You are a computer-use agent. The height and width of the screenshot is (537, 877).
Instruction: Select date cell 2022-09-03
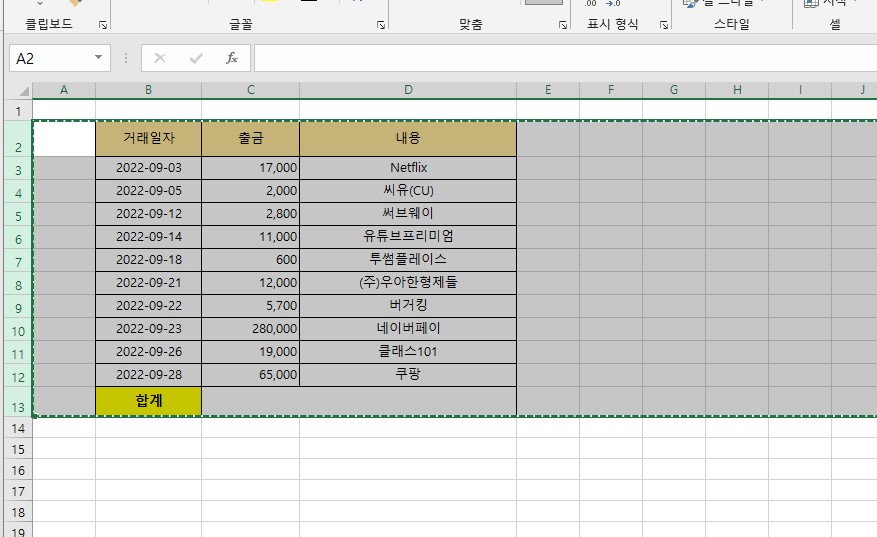click(148, 168)
